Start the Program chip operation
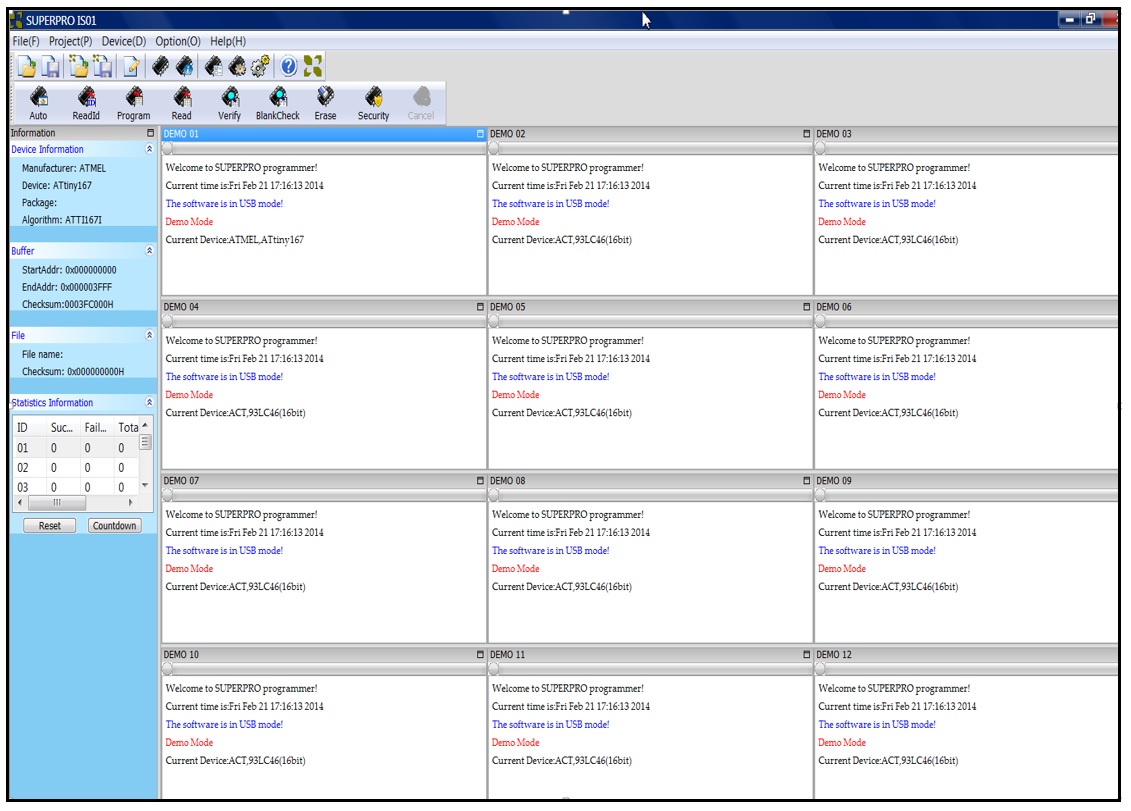 click(133, 102)
